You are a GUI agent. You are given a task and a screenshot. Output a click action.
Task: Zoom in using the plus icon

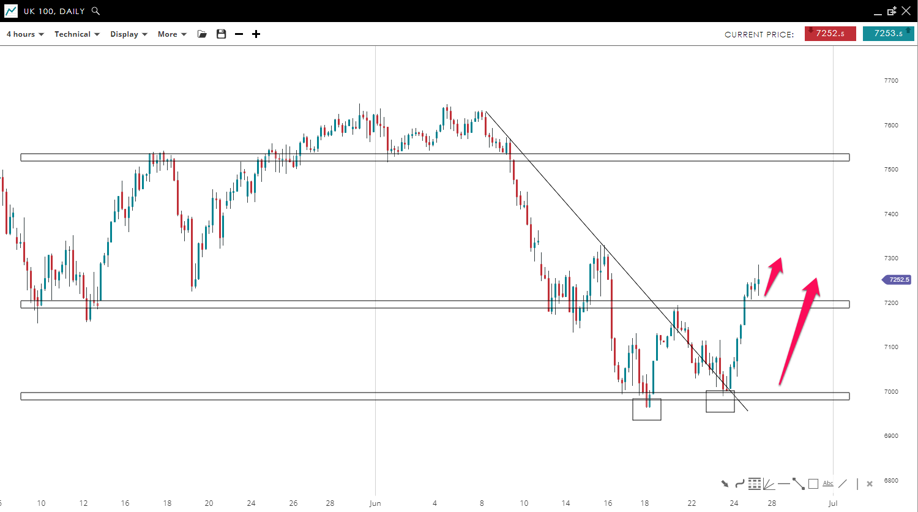[x=256, y=34]
